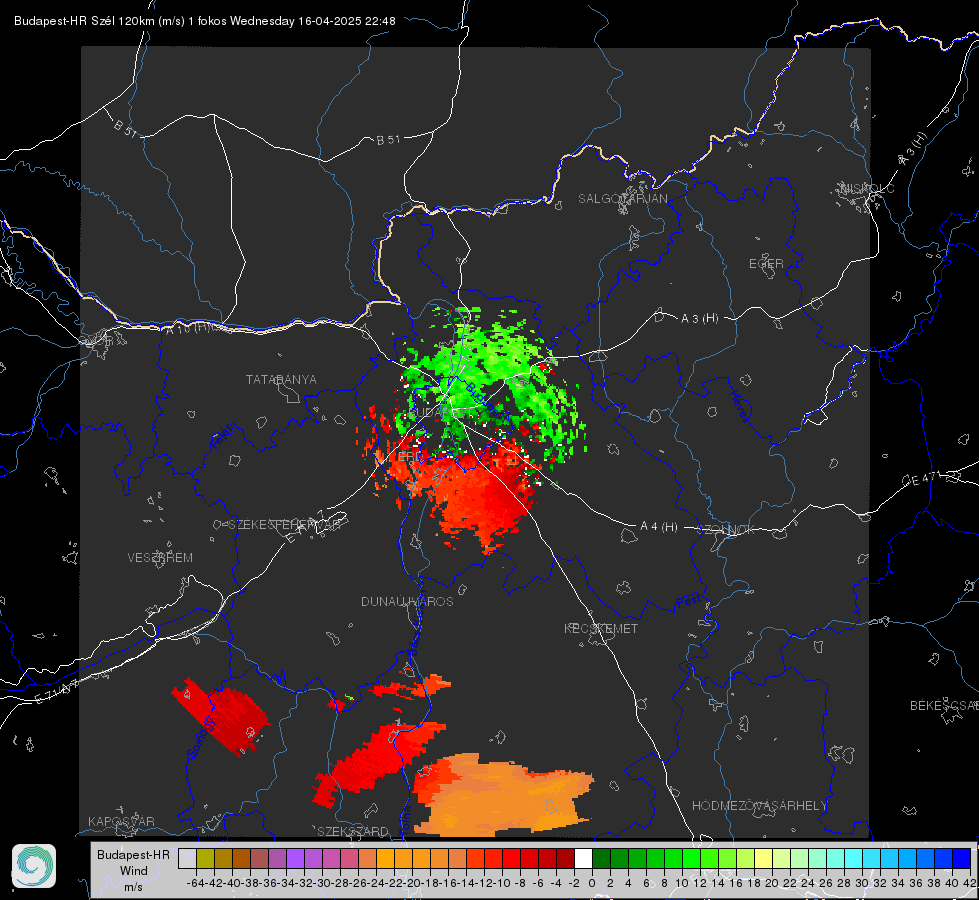
Task: Click the SZEKSZÁRD city label
Action: (353, 831)
